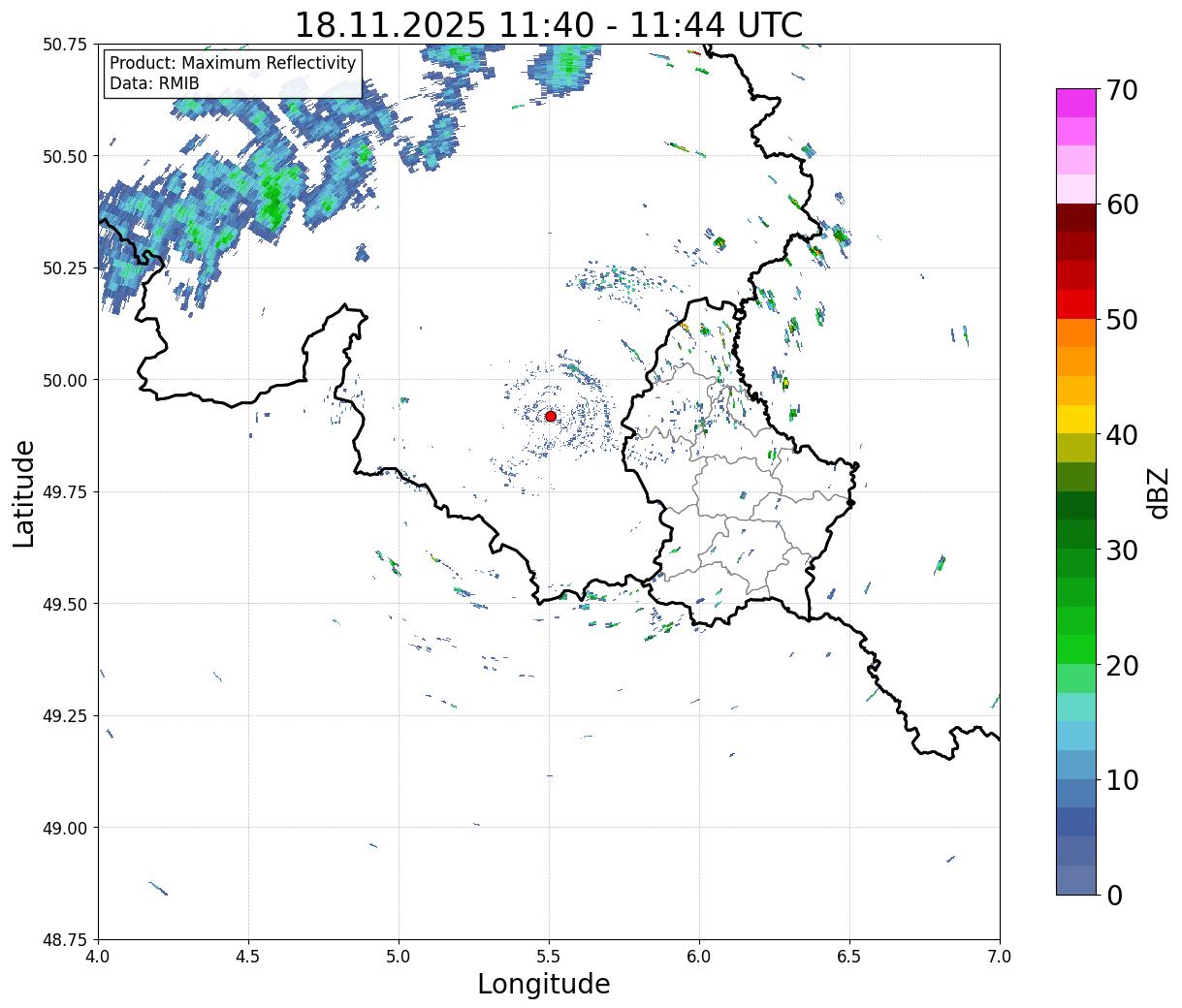Click the Latitude axis label
This screenshot has width=1182, height=1008.
[24, 492]
